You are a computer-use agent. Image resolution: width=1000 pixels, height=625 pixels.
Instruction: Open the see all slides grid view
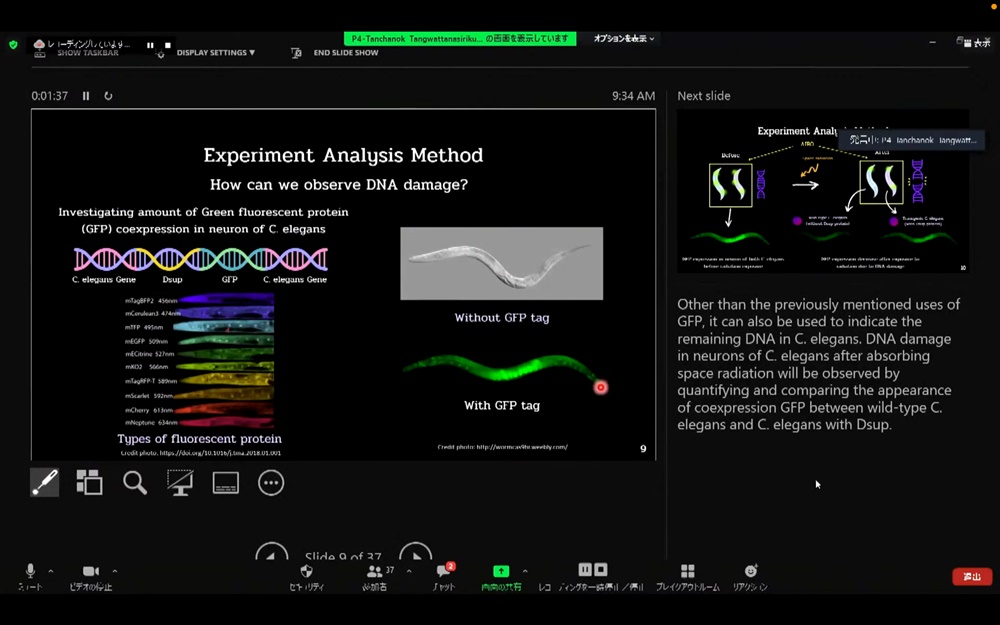89,483
